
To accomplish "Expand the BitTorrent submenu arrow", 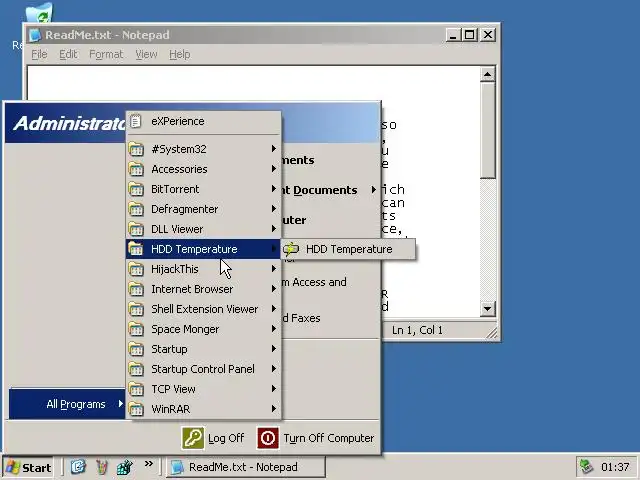I will click(274, 189).
